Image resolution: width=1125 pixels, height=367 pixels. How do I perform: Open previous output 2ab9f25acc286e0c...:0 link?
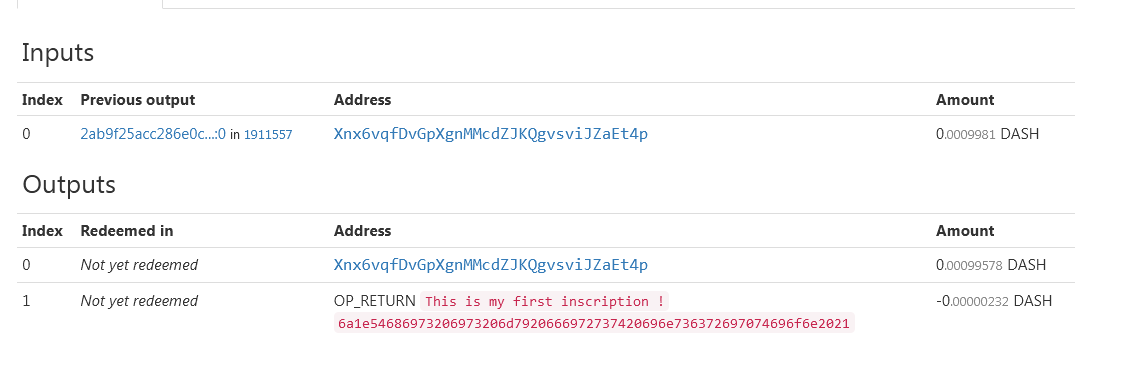tap(153, 134)
